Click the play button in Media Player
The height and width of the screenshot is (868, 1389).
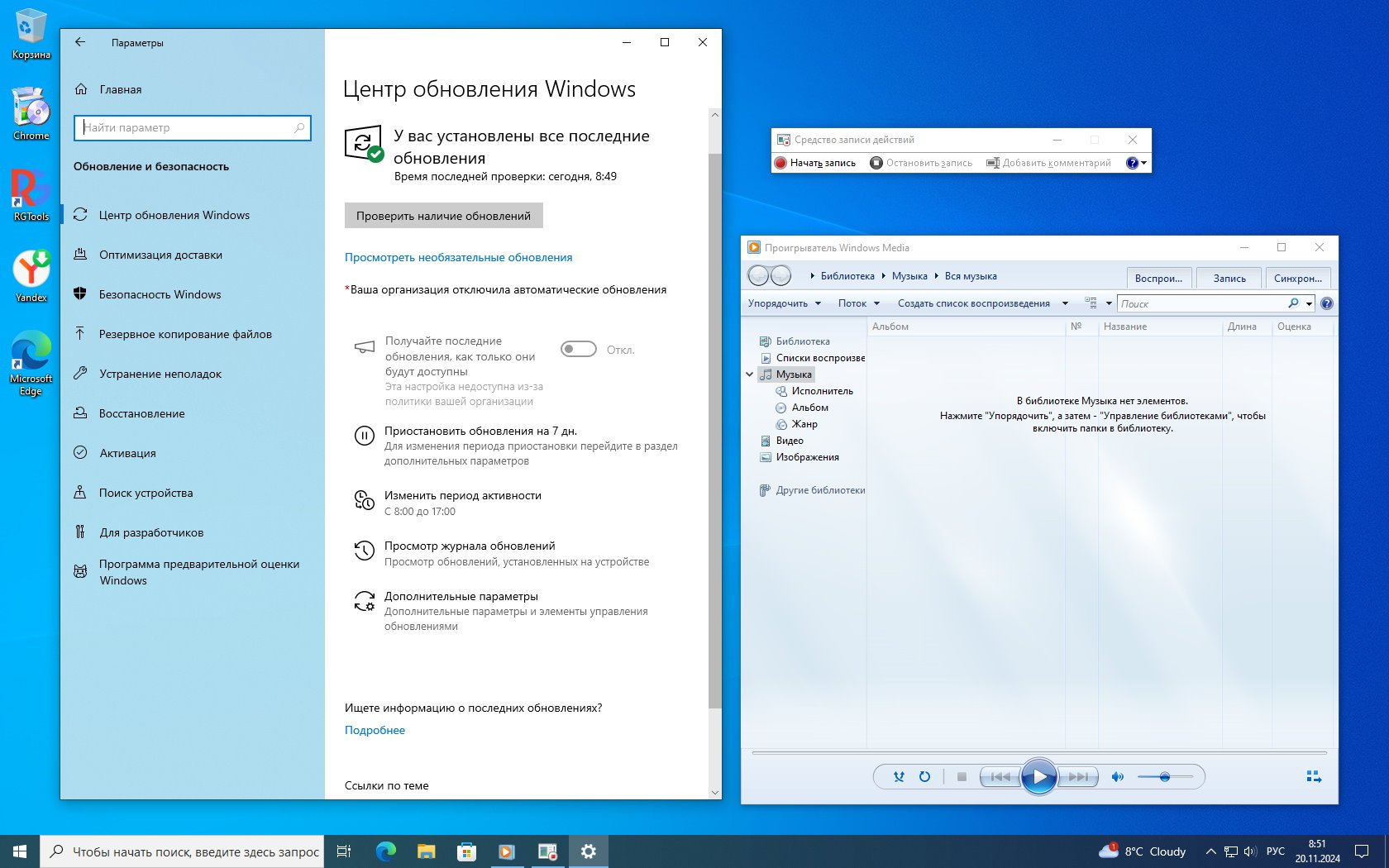[x=1038, y=777]
